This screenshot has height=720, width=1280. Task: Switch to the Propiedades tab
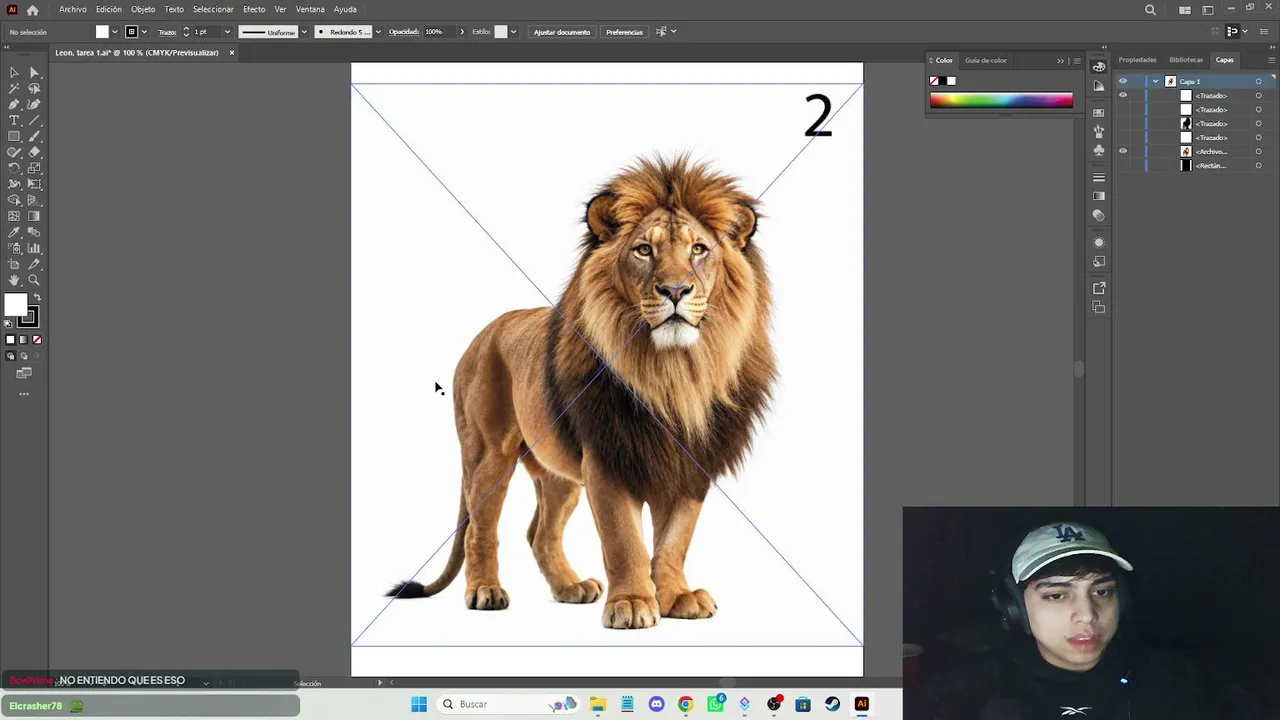click(x=1137, y=60)
